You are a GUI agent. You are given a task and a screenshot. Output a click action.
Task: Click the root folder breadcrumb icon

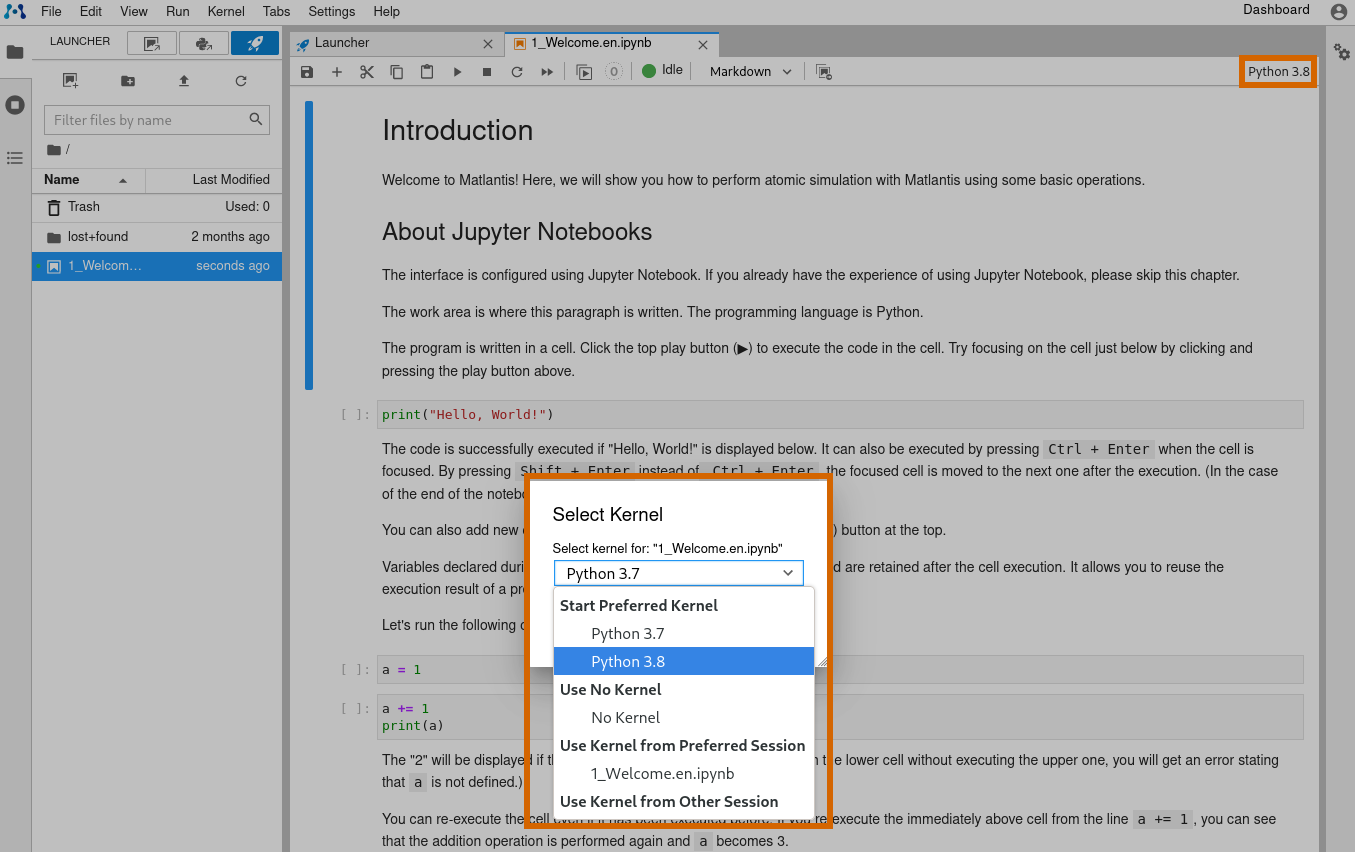click(x=54, y=150)
